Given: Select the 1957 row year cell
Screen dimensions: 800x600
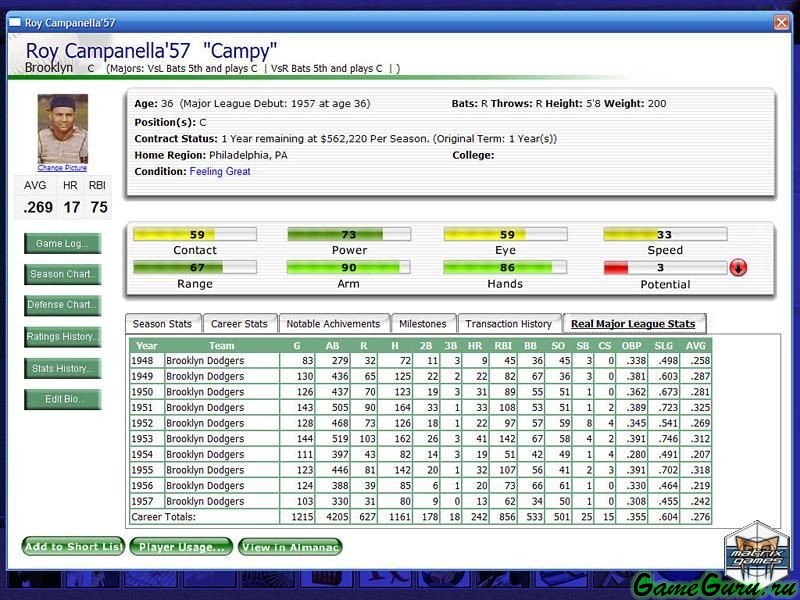Looking at the screenshot, I should (x=146, y=501).
